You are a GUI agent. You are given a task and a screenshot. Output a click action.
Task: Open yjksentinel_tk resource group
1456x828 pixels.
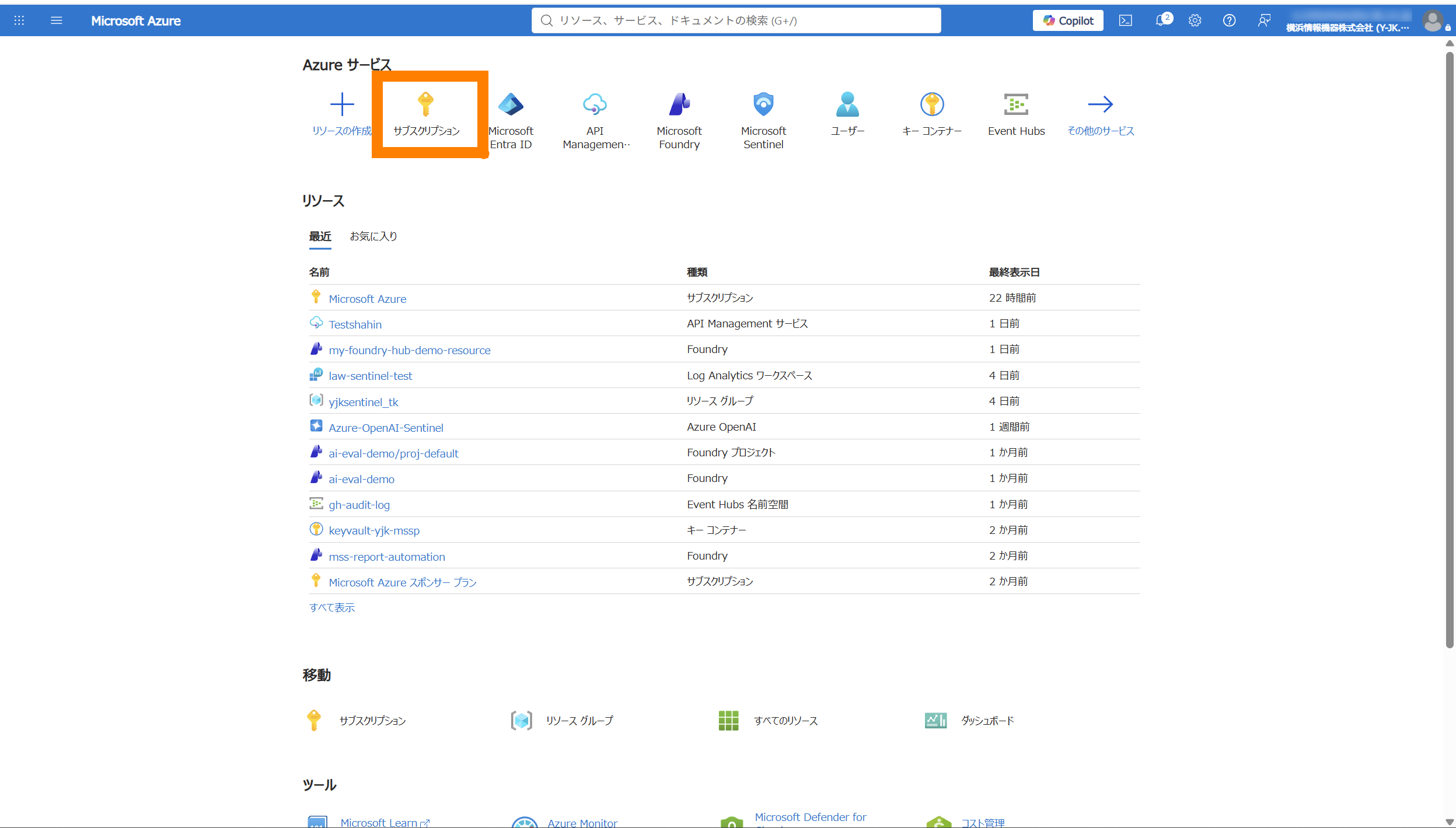coord(363,402)
